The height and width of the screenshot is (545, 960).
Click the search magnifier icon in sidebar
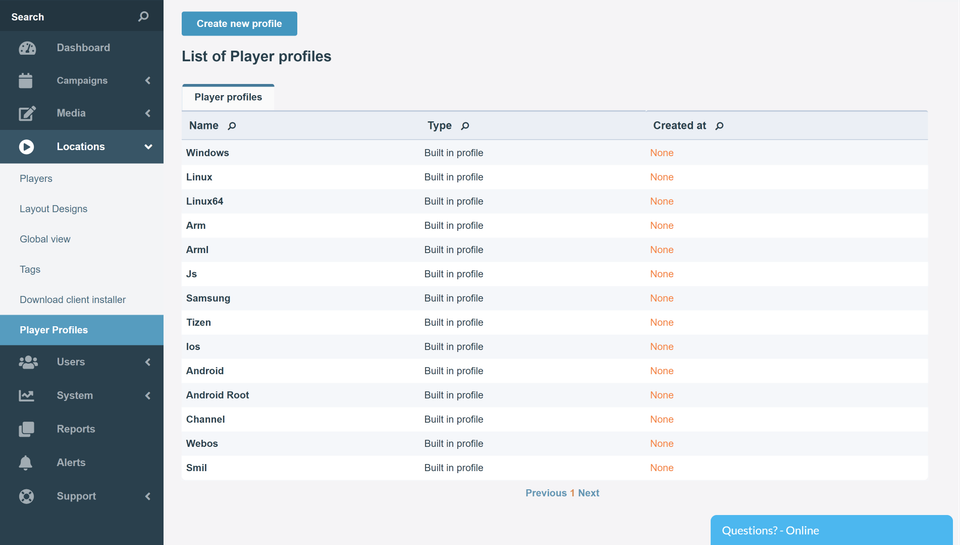pyautogui.click(x=143, y=17)
